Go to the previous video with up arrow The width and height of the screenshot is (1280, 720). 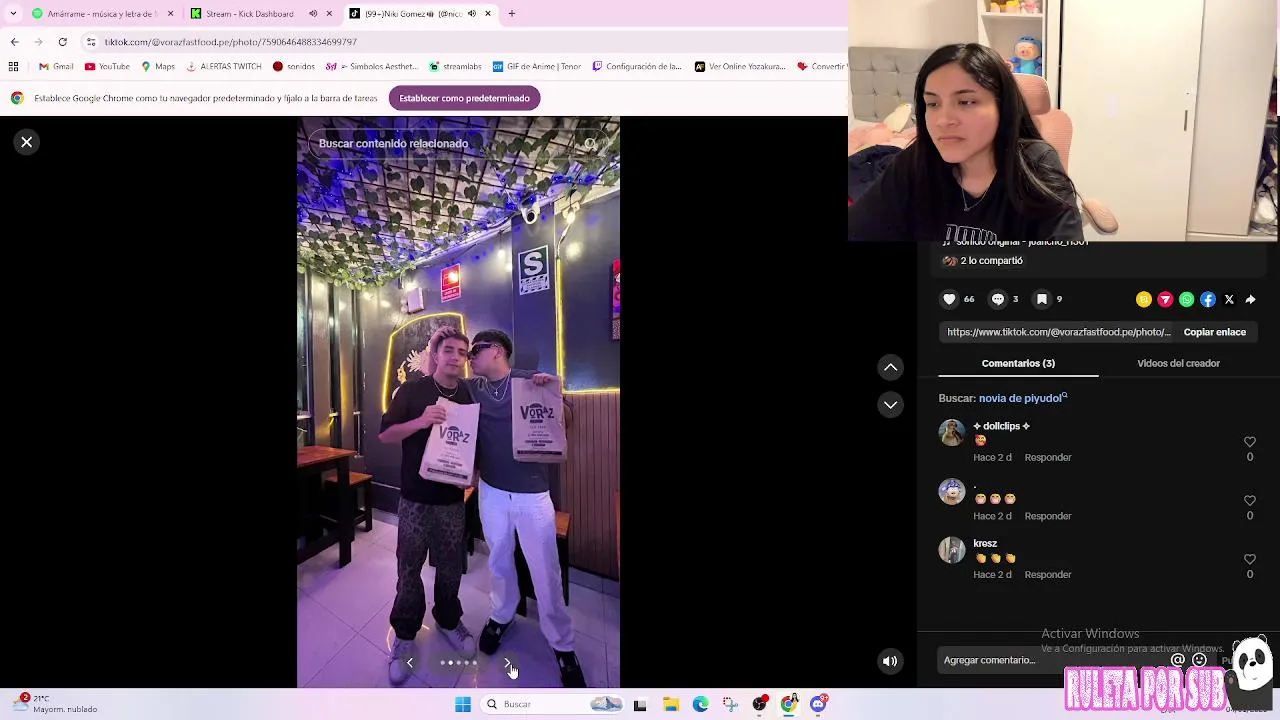click(890, 368)
